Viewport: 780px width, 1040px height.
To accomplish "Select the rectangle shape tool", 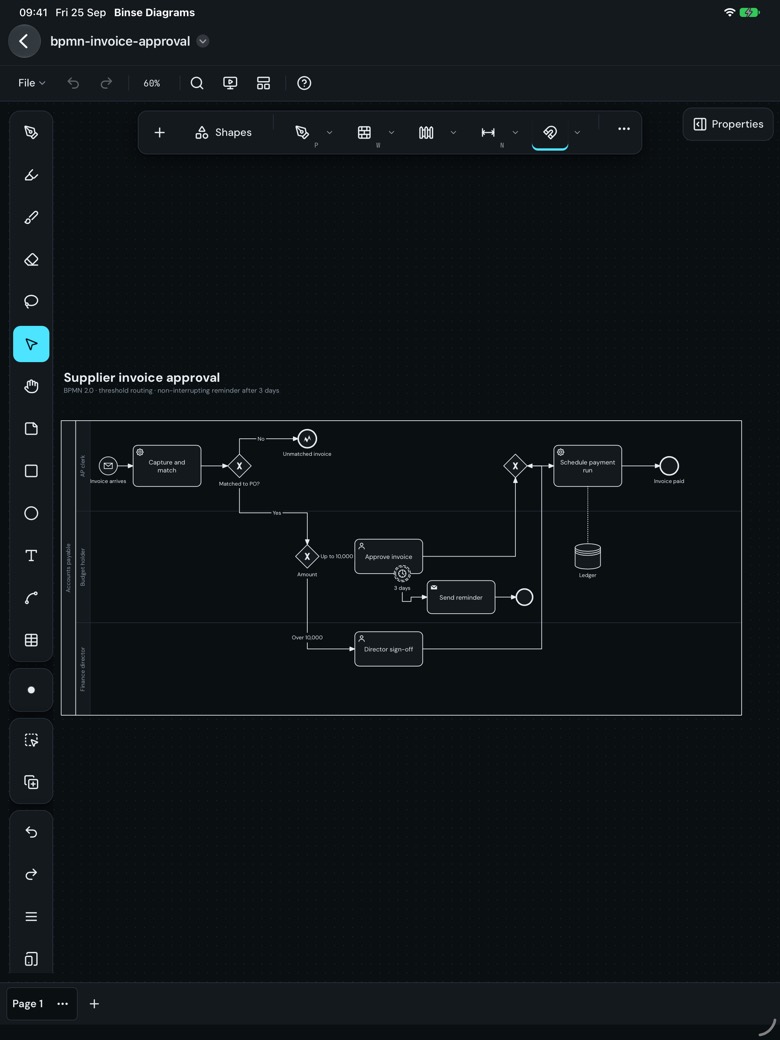I will click(x=31, y=471).
